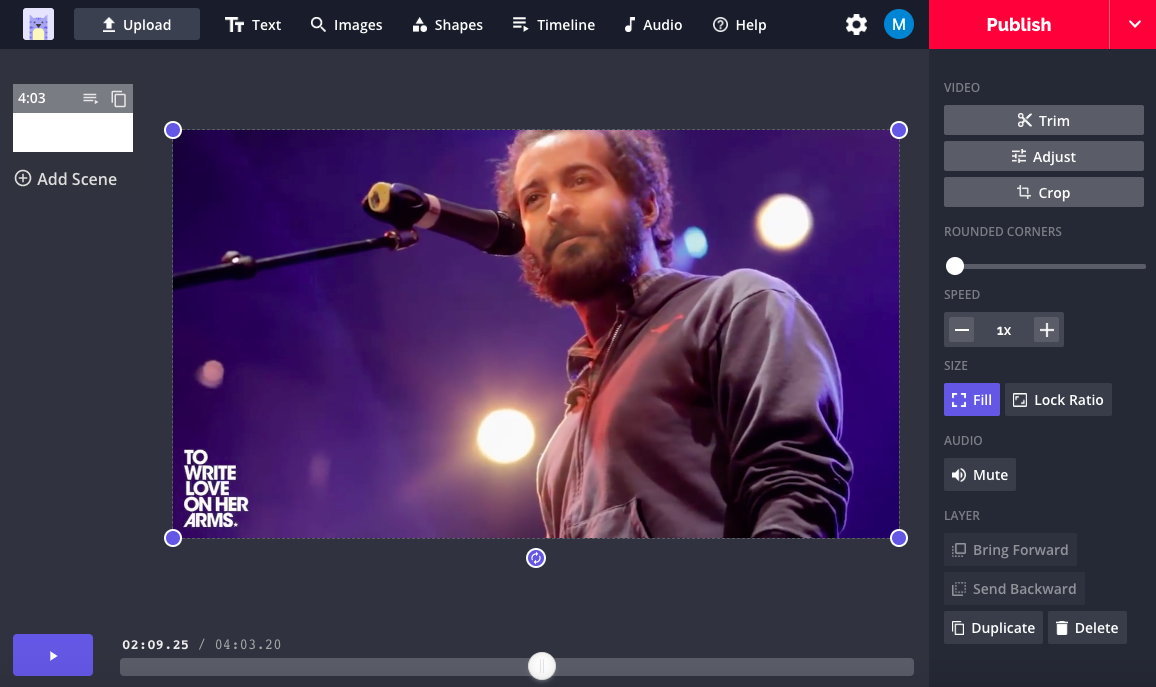The height and width of the screenshot is (687, 1156).
Task: Click the Crop button
Action: [x=1043, y=193]
